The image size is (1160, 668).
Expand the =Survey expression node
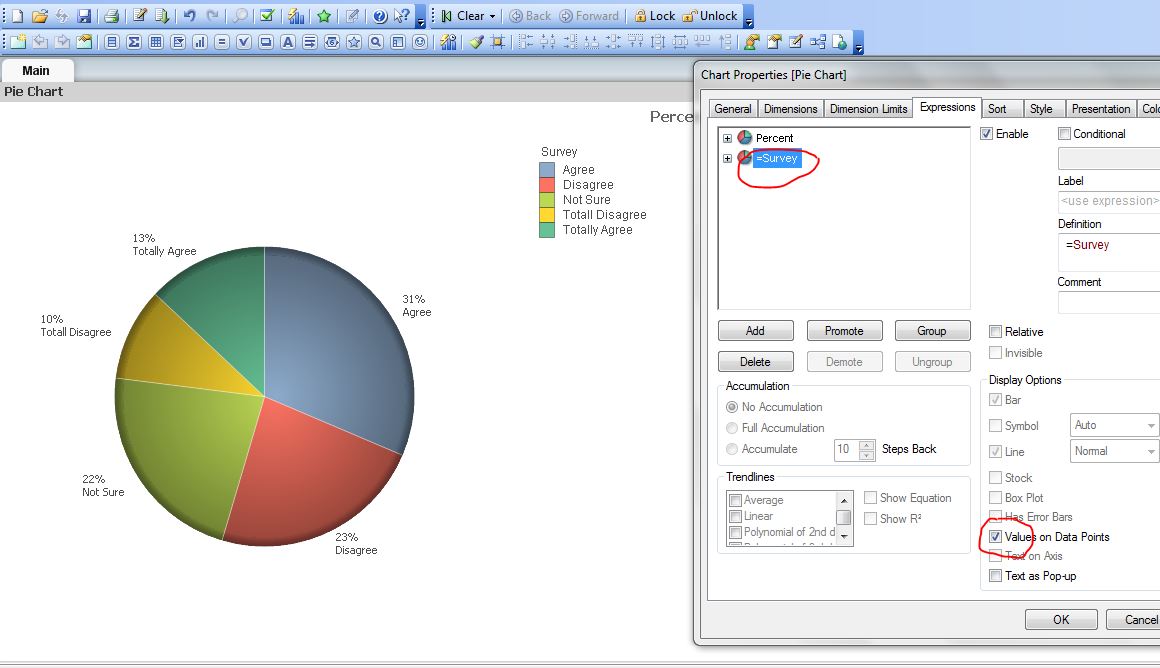727,158
